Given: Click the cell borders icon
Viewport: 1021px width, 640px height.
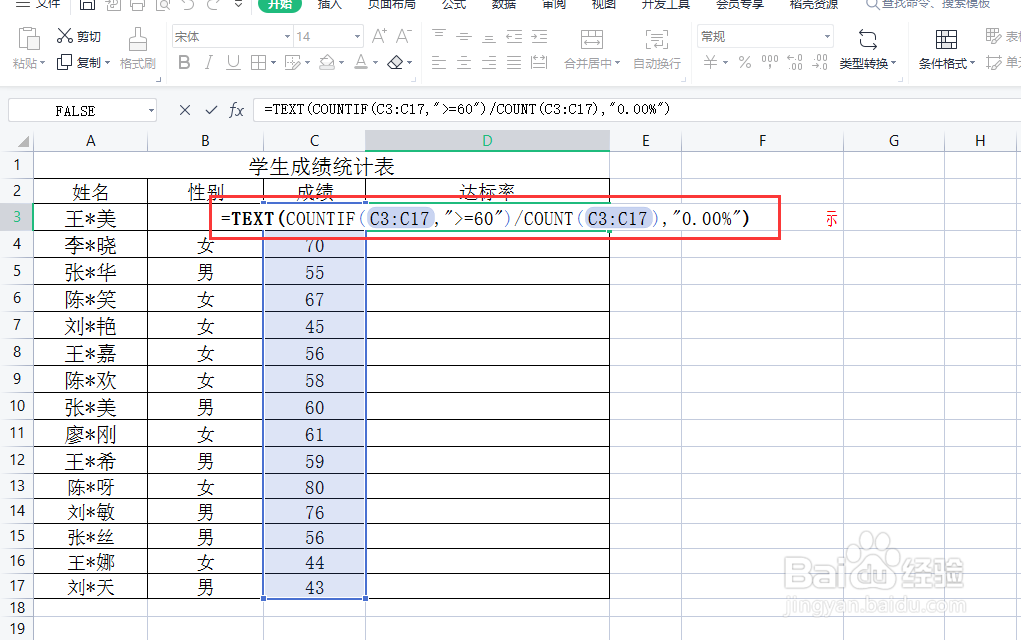Looking at the screenshot, I should 259,63.
